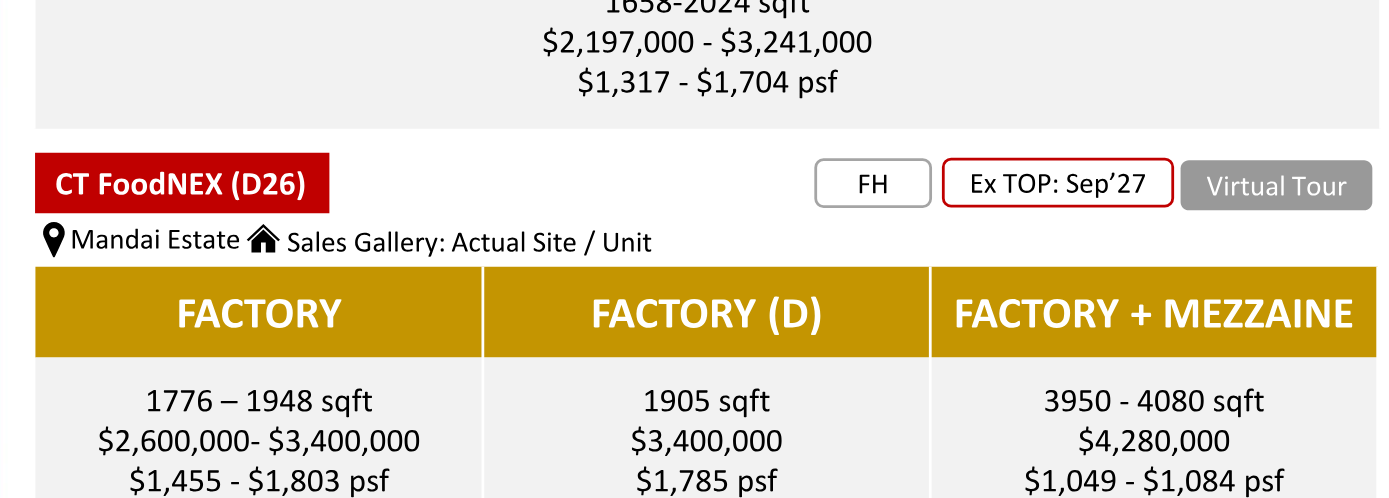Click the Sales Gallery: Actual Site / Unit text

[x=469, y=242]
